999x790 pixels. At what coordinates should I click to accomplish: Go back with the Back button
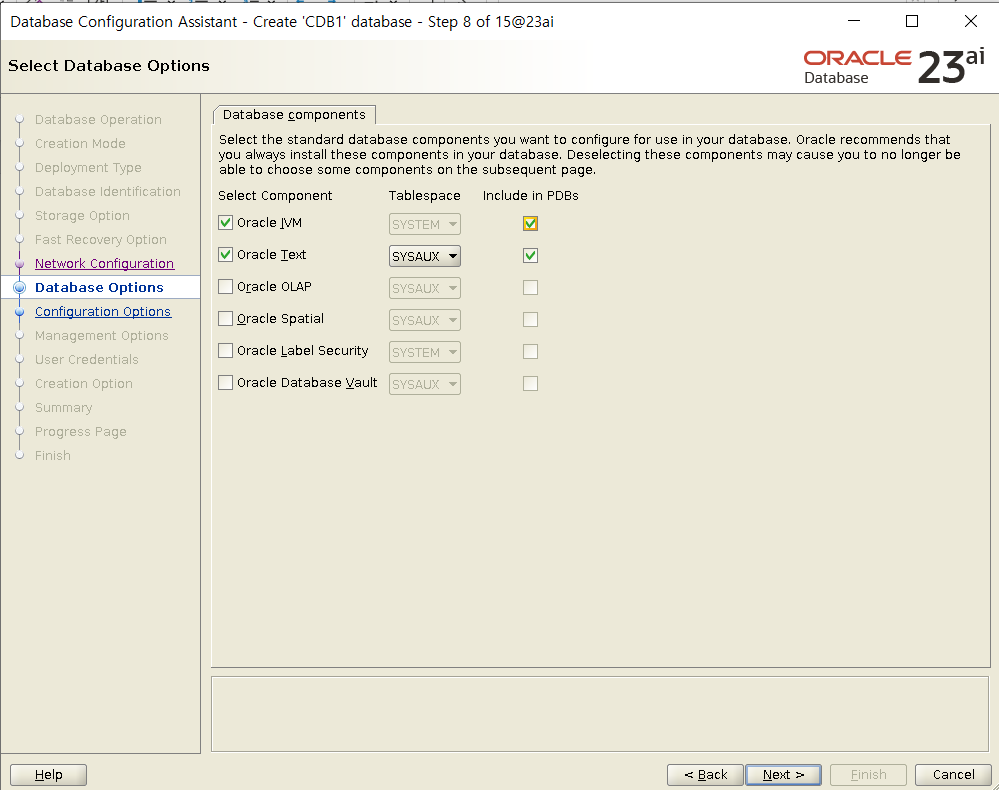(705, 775)
